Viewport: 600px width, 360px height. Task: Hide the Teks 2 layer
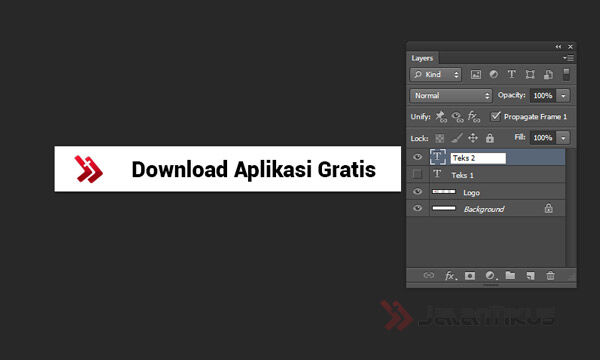point(417,157)
